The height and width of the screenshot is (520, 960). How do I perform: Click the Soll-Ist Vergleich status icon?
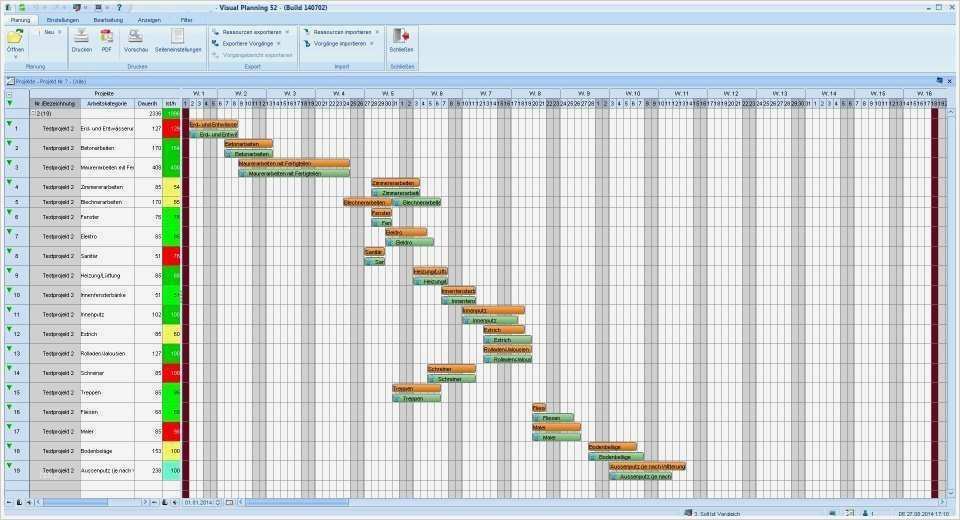click(x=688, y=513)
